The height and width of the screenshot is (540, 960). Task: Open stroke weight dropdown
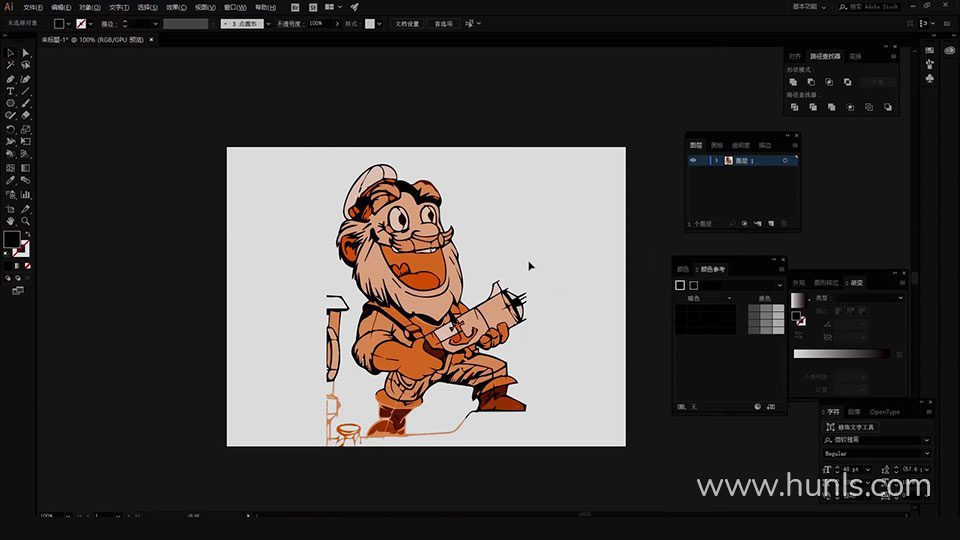[x=155, y=24]
